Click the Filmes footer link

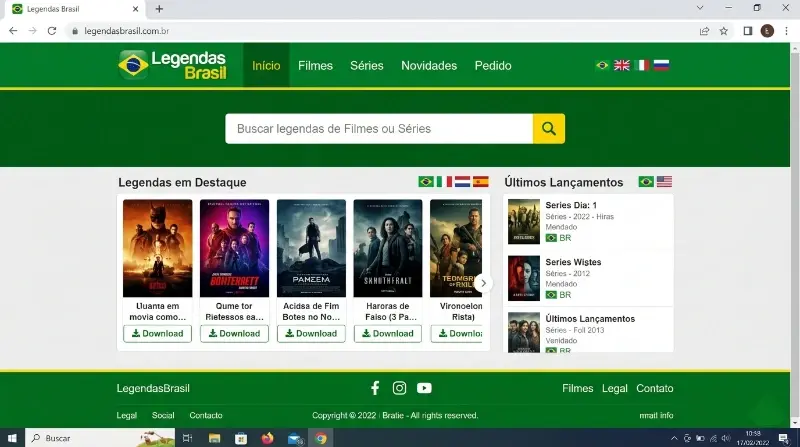(x=578, y=388)
